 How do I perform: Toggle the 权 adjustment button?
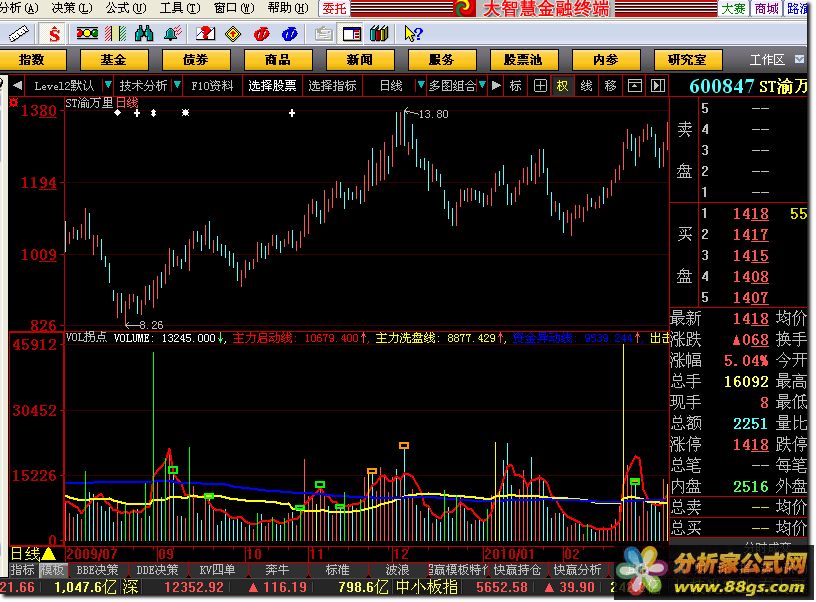tap(563, 86)
